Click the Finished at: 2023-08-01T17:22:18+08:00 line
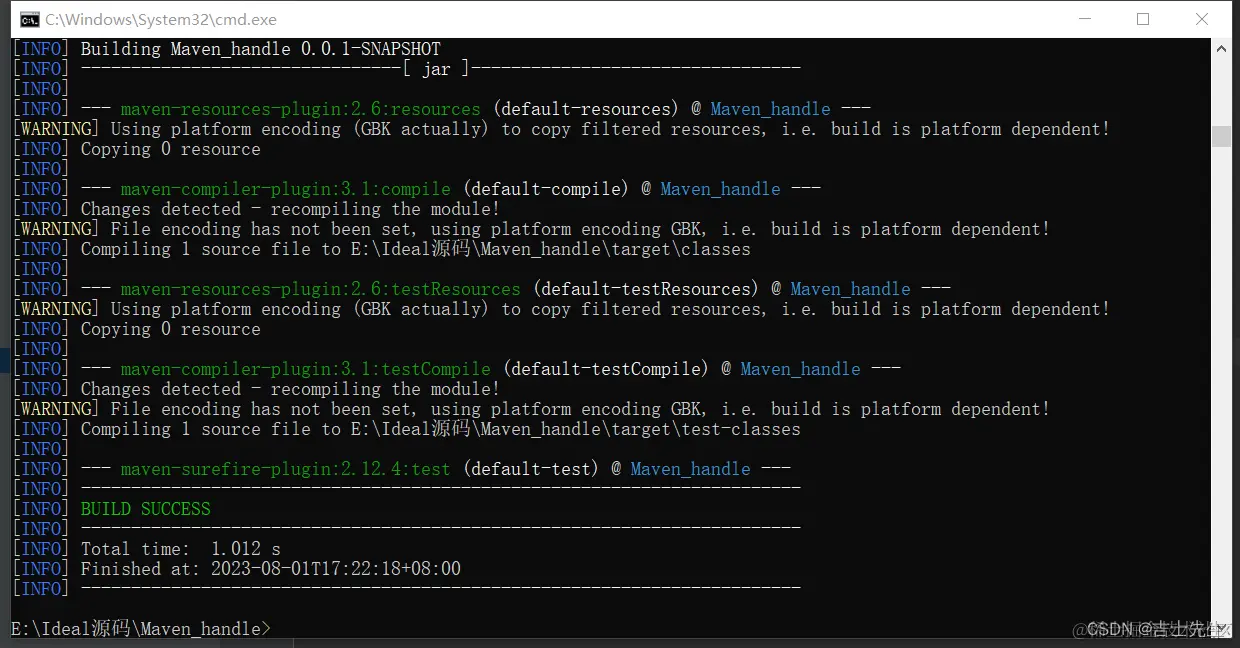 pos(270,569)
